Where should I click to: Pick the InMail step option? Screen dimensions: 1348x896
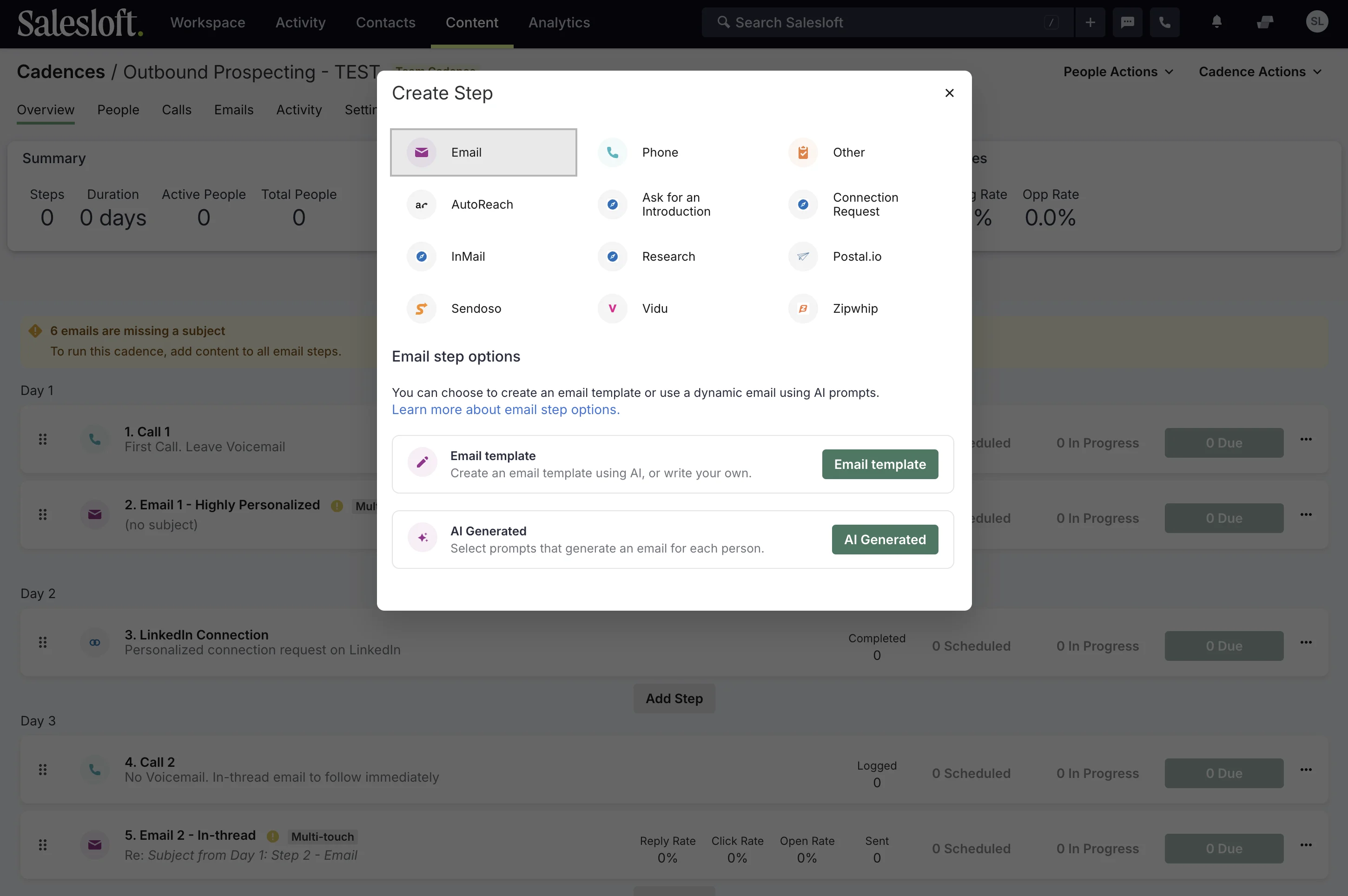483,257
